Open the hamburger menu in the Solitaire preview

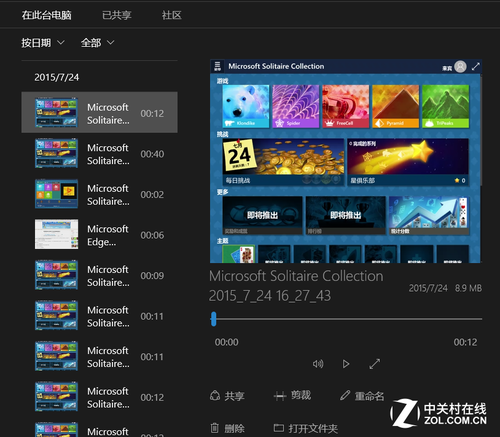[x=217, y=66]
